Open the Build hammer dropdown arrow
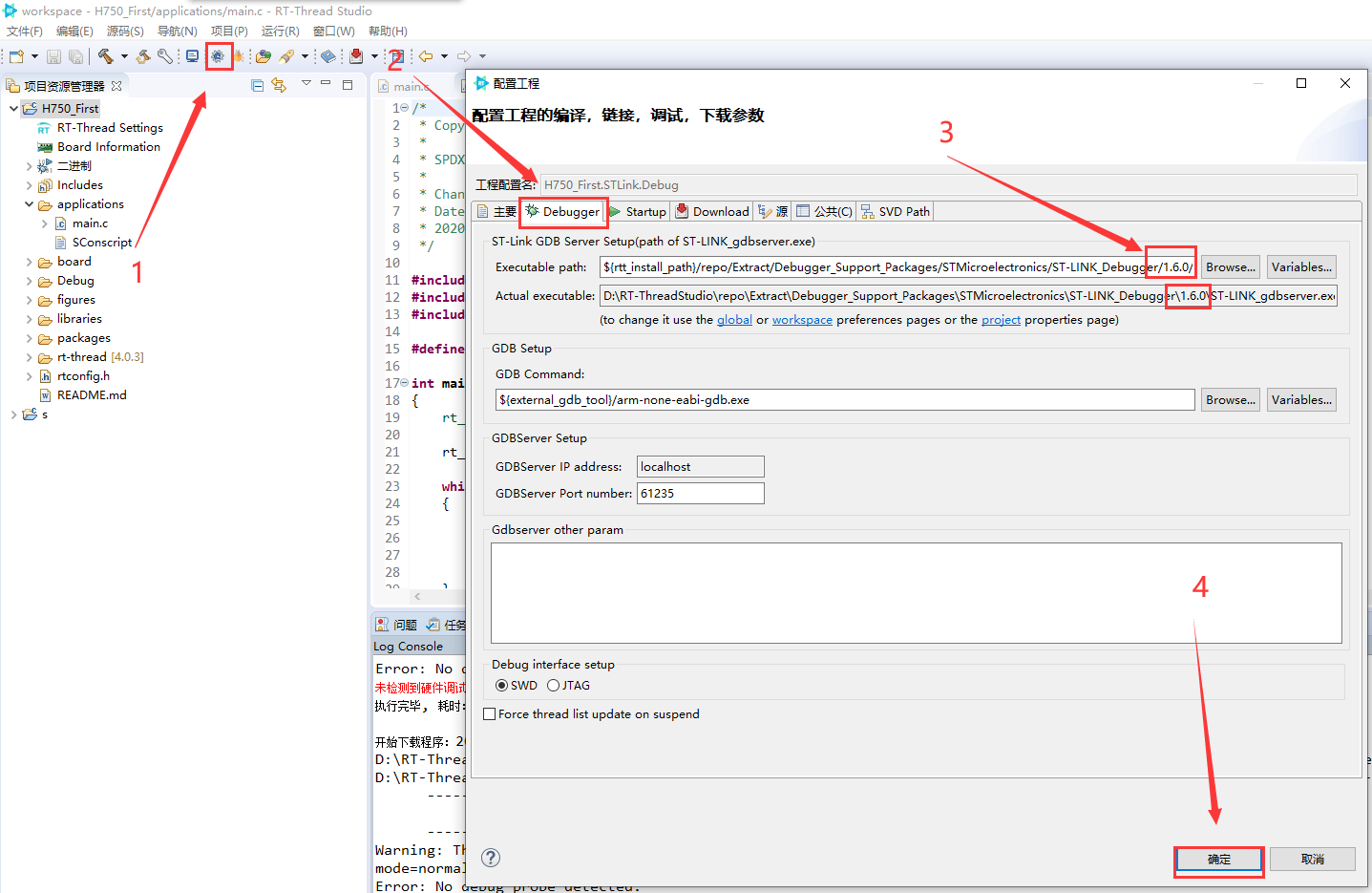Screen dimensions: 1372x893 click(x=124, y=56)
